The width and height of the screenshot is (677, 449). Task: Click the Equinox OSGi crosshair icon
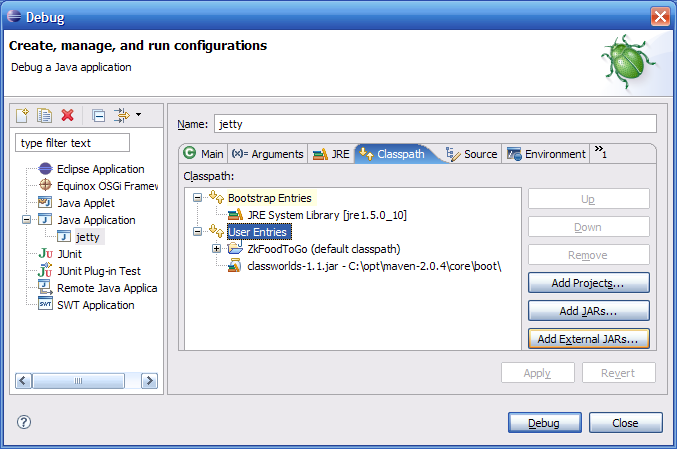(x=45, y=185)
